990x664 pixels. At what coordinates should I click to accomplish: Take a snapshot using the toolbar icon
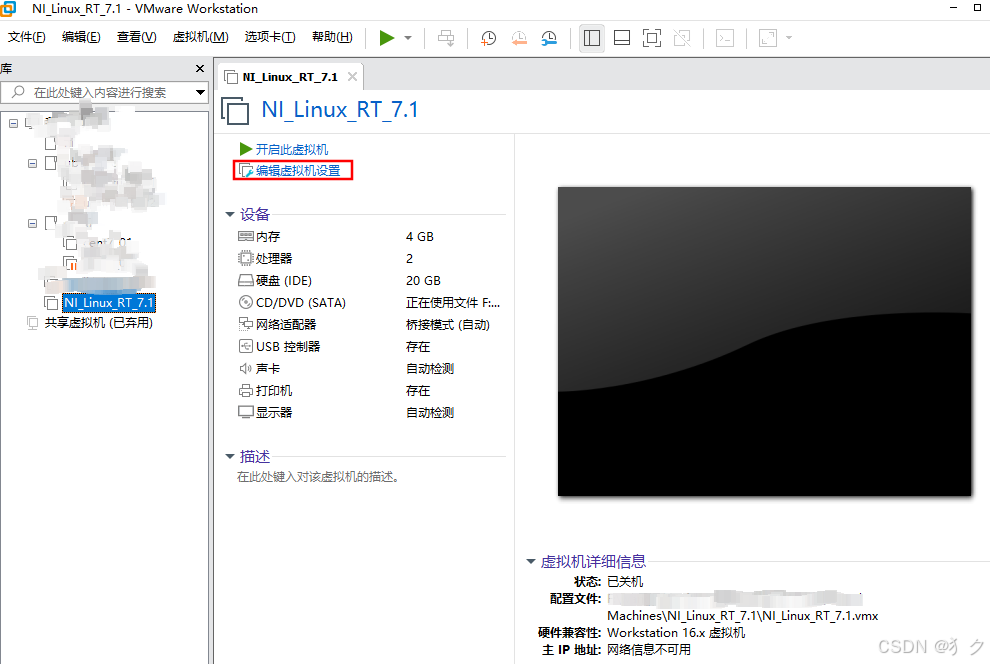(488, 38)
